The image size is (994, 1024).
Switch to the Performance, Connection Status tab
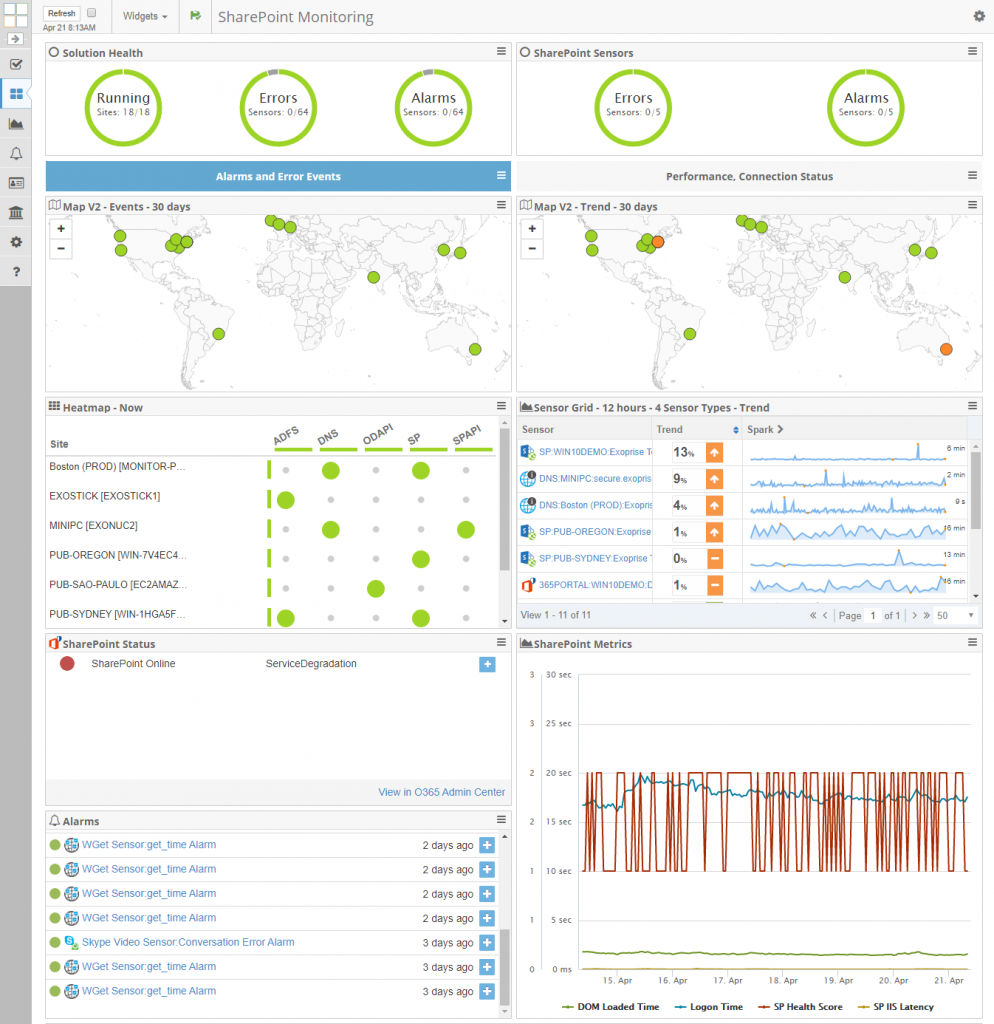coord(748,176)
